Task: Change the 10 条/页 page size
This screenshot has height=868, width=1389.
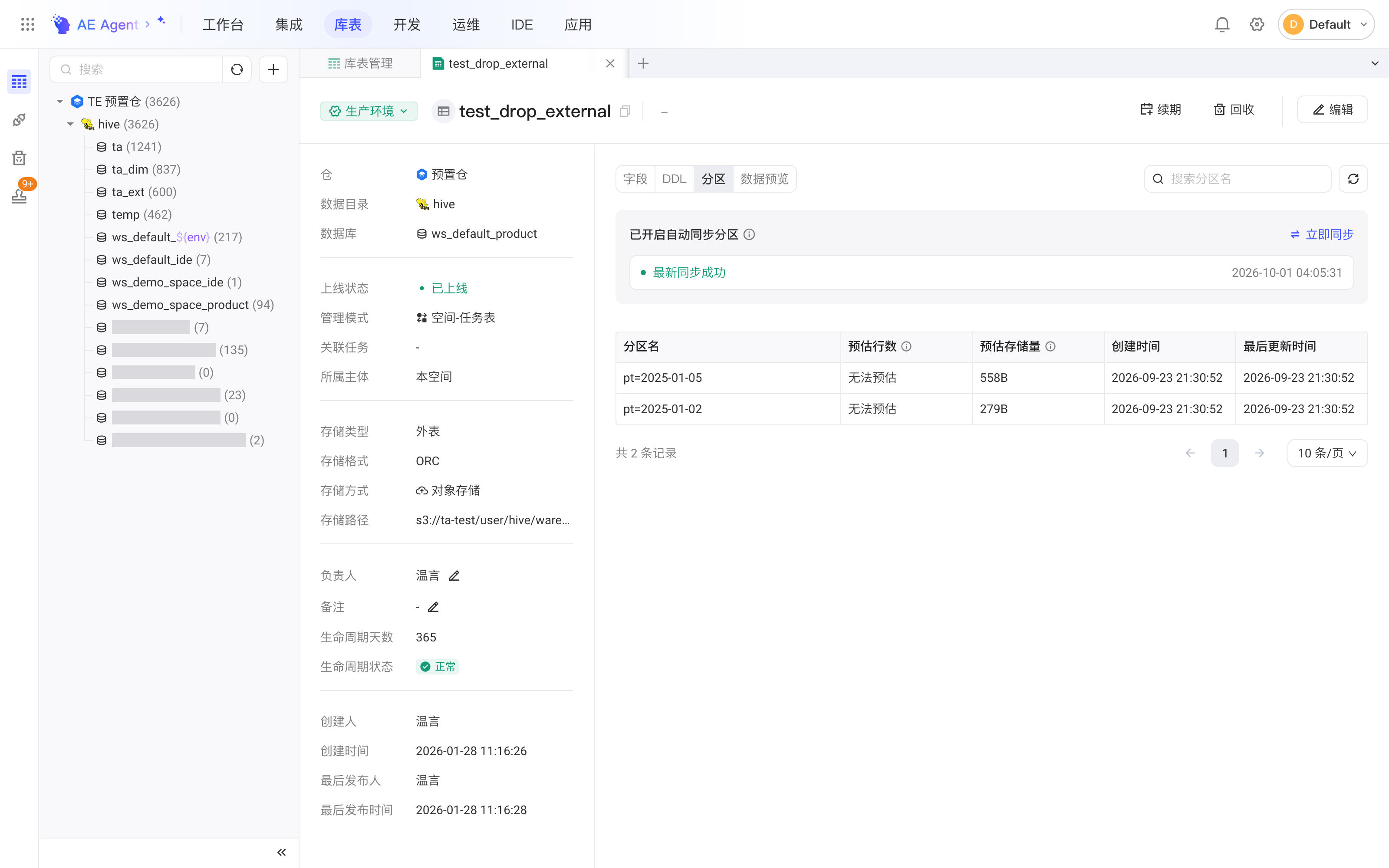Action: point(1327,453)
